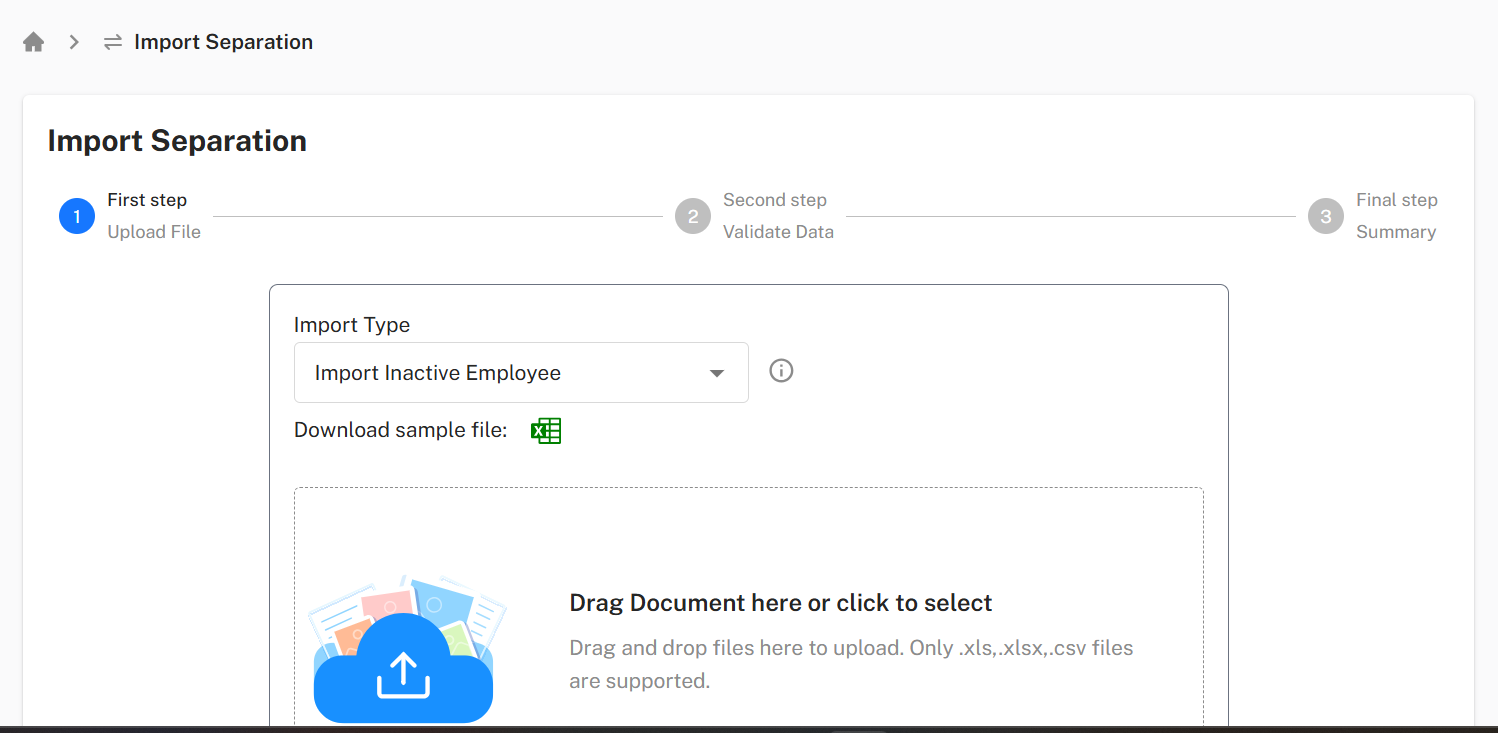Click the Excel sample file icon

(546, 430)
